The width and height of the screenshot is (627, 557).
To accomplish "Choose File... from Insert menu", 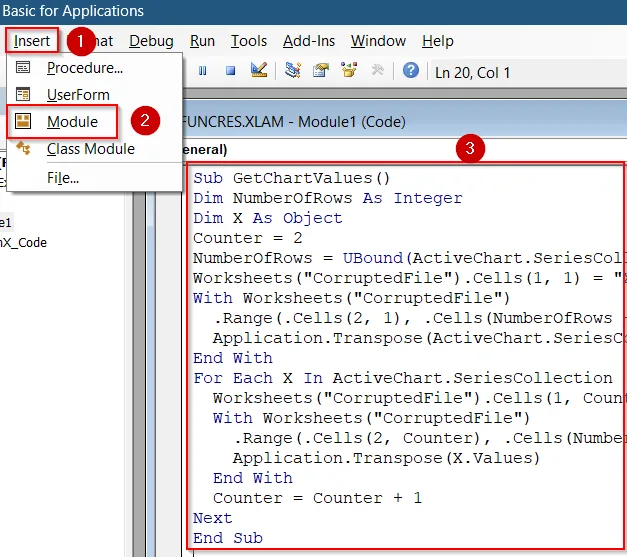I will [x=95, y=178].
